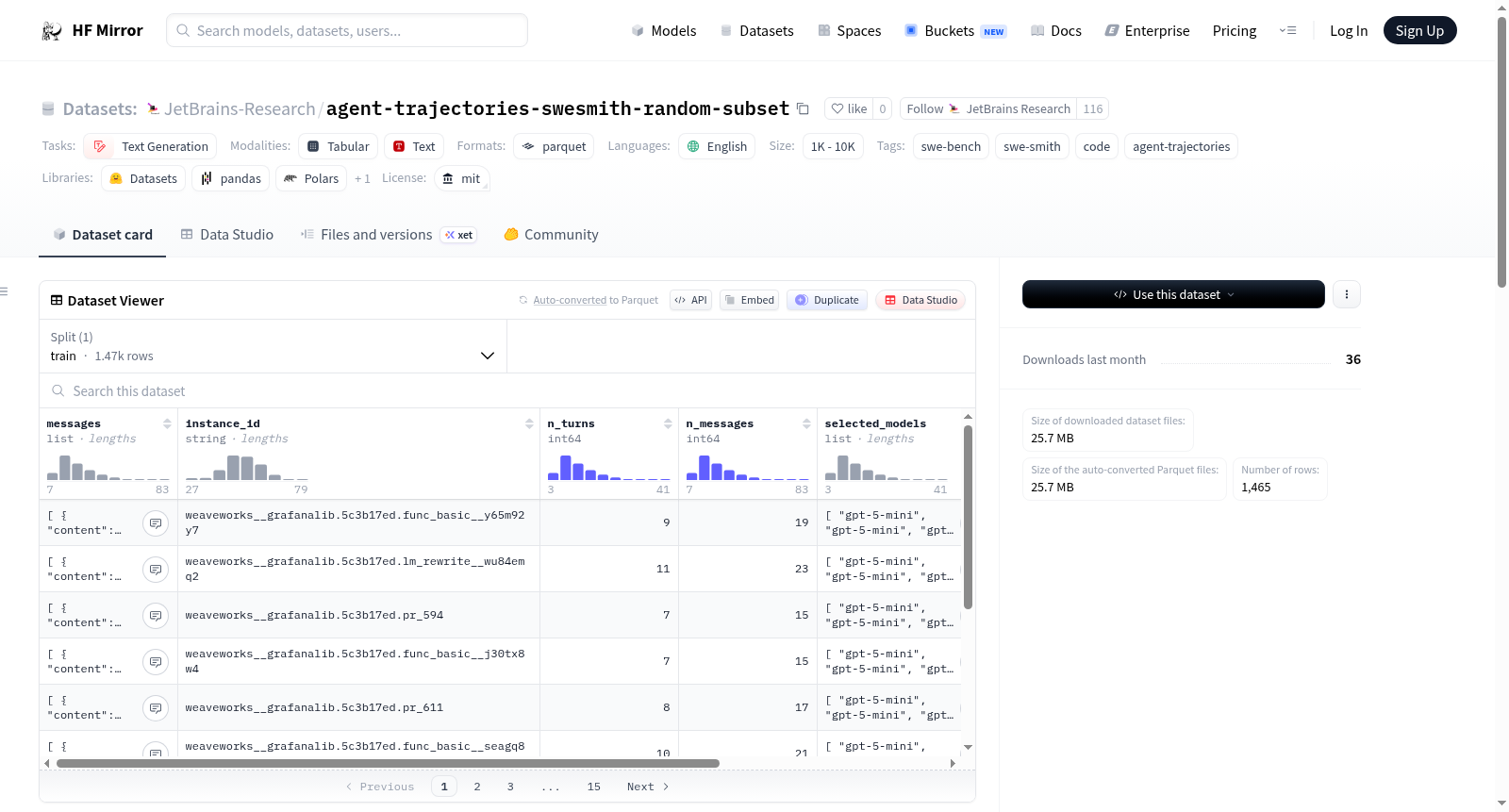The image size is (1509, 812).
Task: Select the parquet format tag
Action: pyautogui.click(x=554, y=146)
